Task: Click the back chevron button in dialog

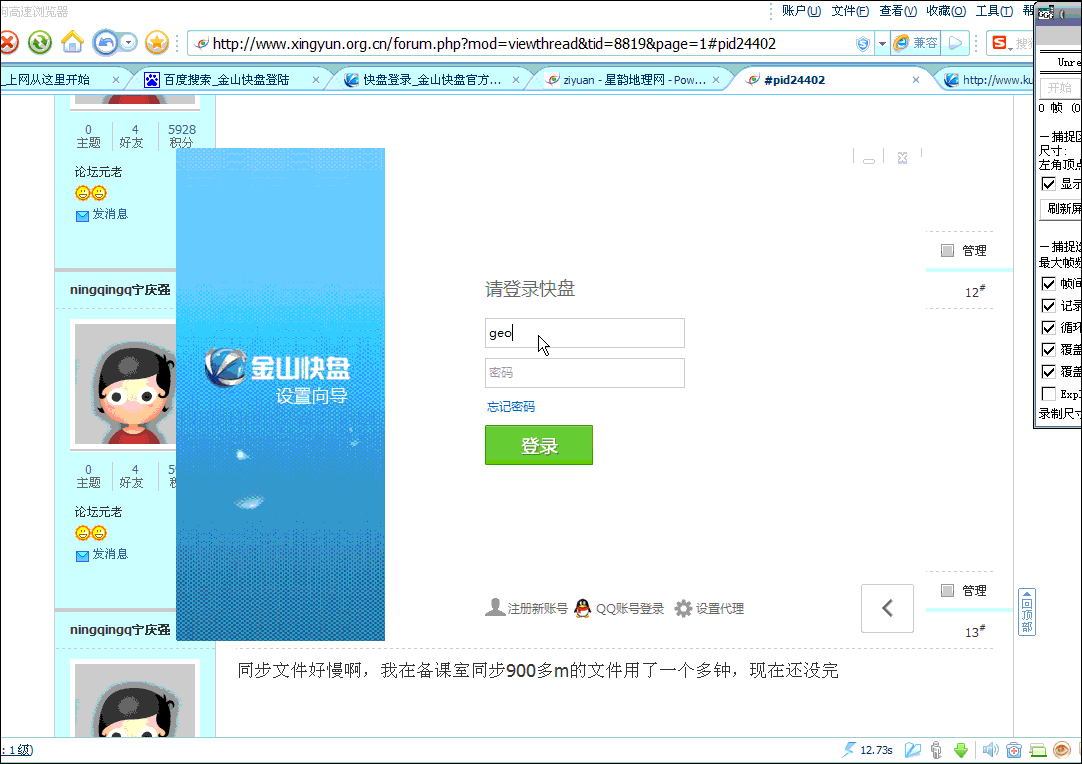Action: pyautogui.click(x=887, y=608)
